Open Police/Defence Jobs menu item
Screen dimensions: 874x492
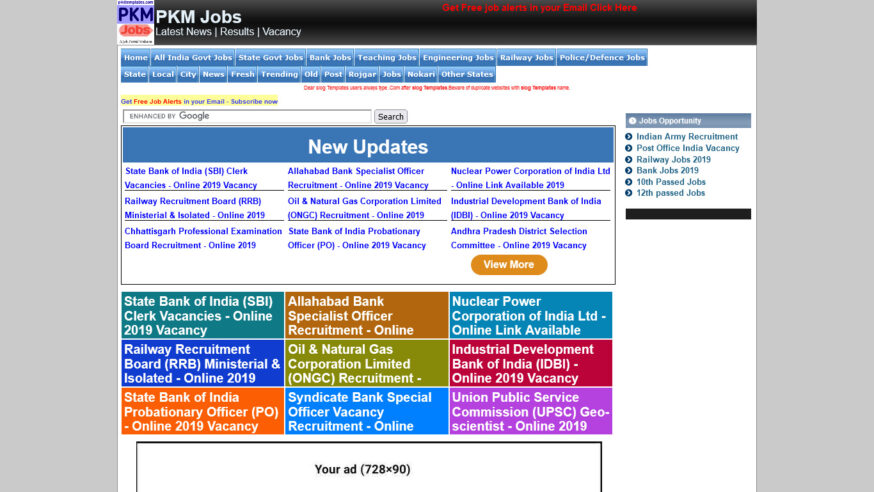coord(602,57)
